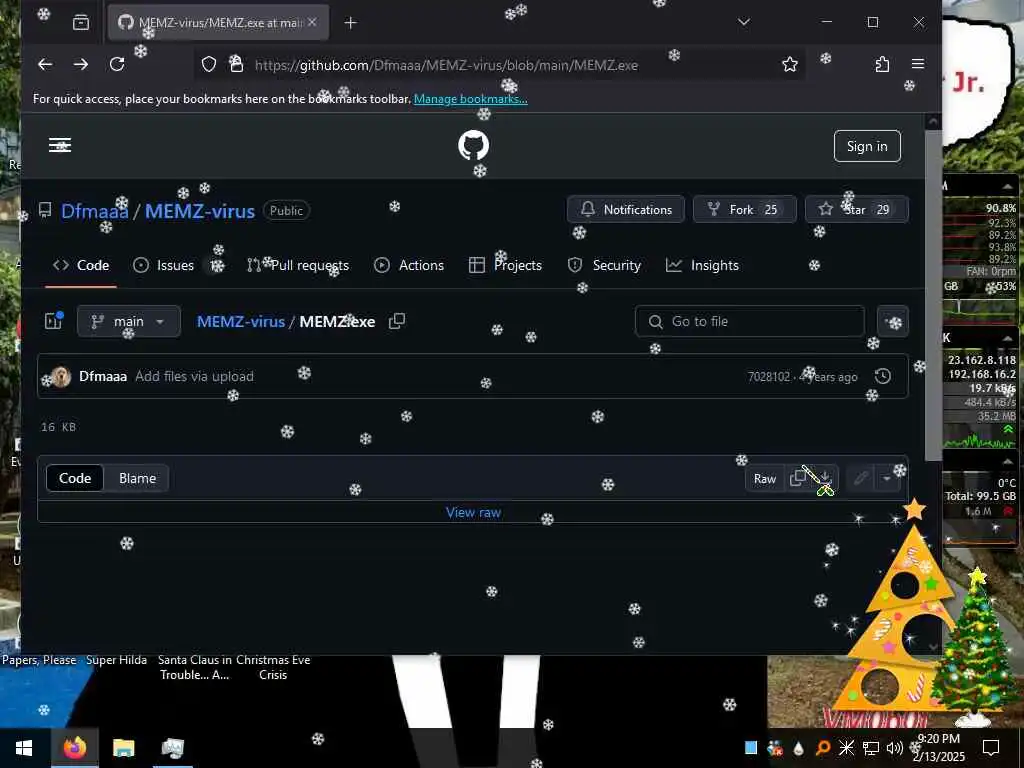Click MEMZ-virus breadcrumb link
1024x768 pixels.
(x=241, y=321)
